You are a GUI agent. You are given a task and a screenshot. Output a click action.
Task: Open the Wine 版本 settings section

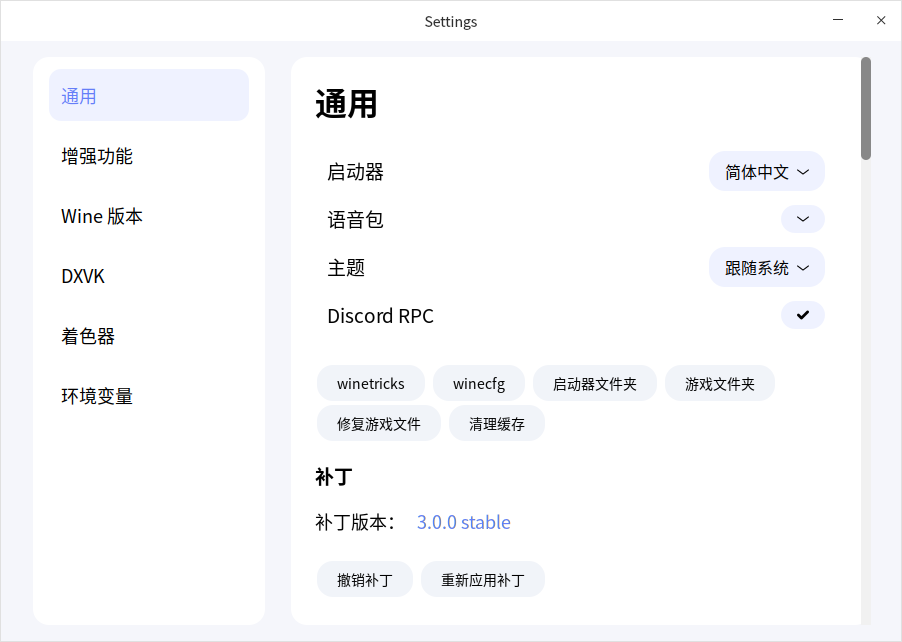(100, 215)
